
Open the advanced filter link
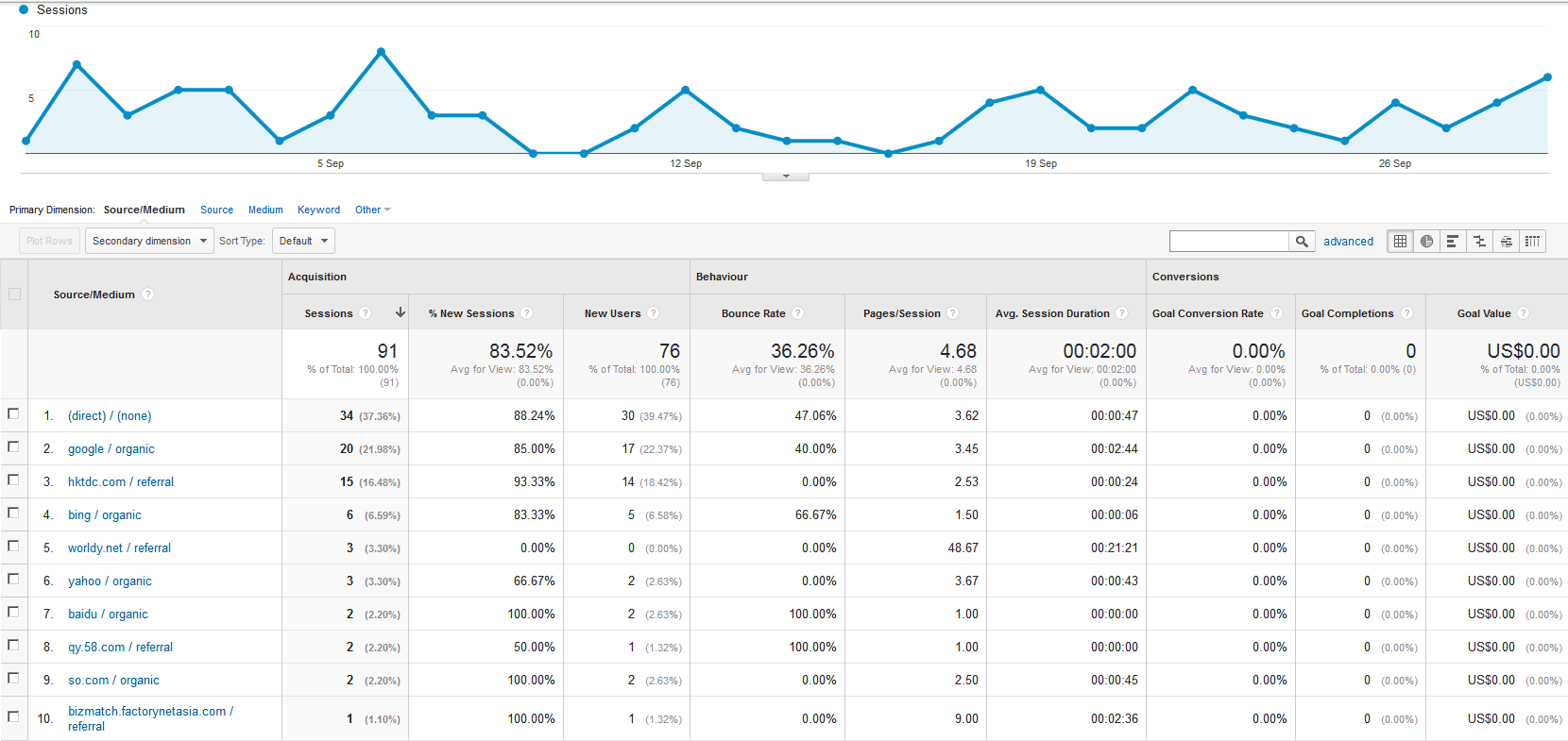(x=1348, y=242)
